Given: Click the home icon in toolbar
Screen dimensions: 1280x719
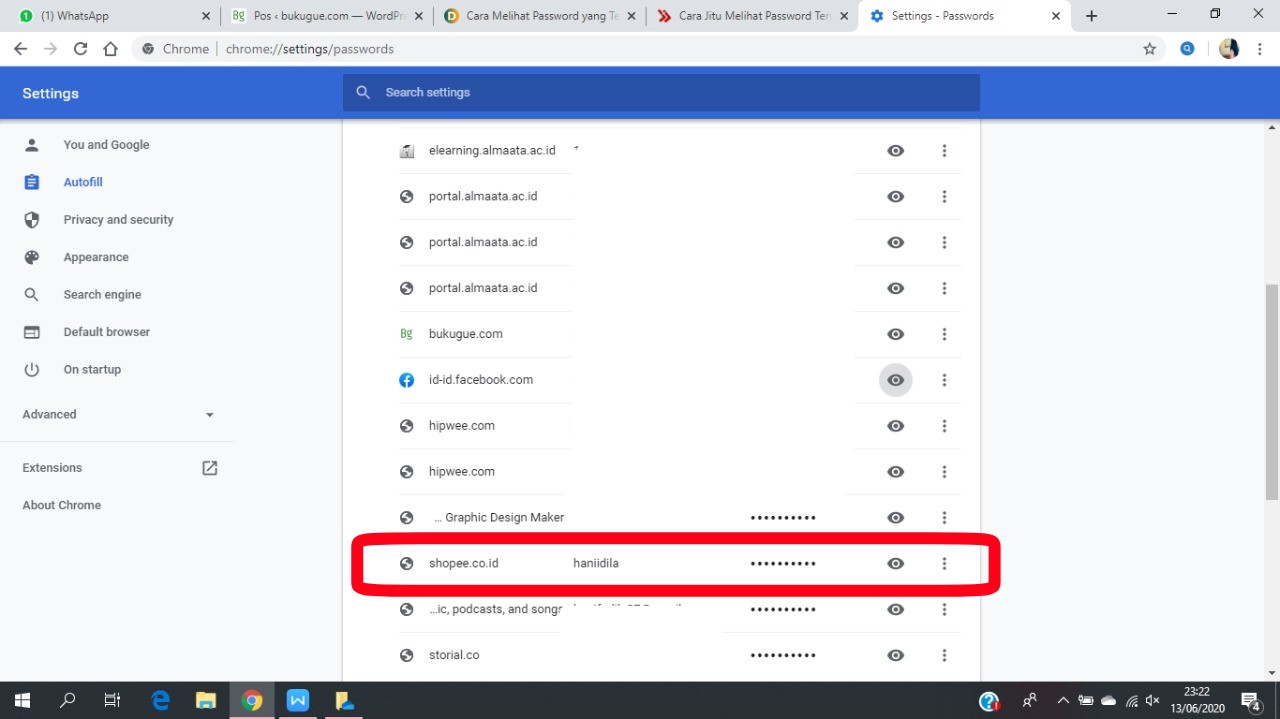Looking at the screenshot, I should 111,49.
